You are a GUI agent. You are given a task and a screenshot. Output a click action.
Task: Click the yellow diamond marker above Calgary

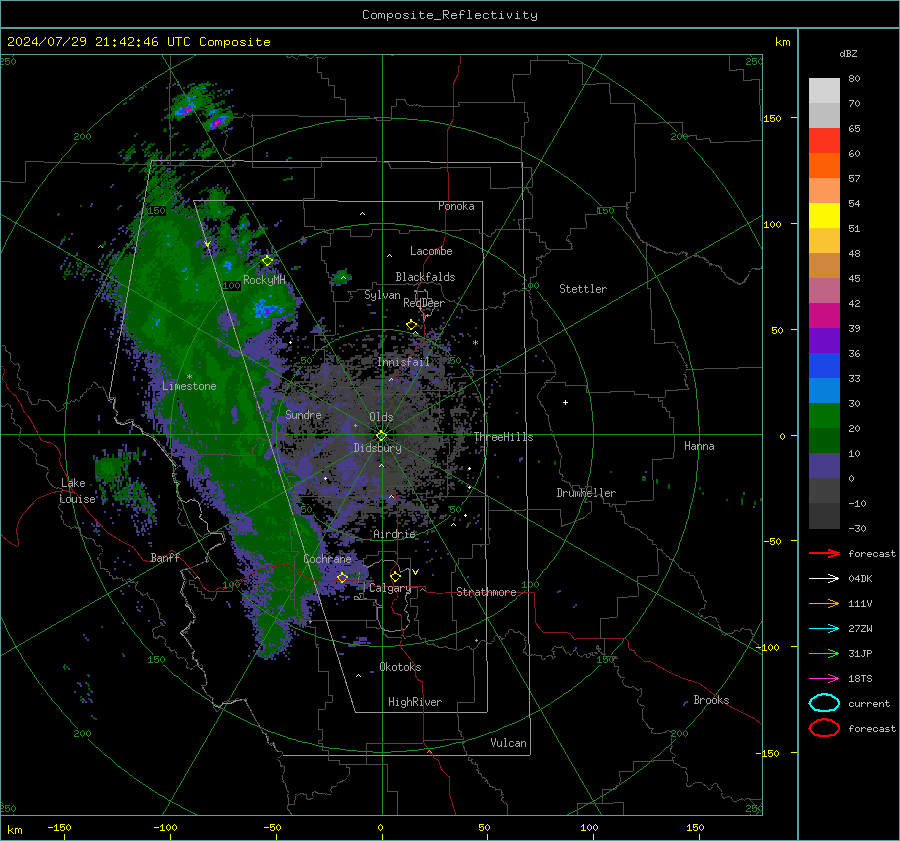(395, 576)
